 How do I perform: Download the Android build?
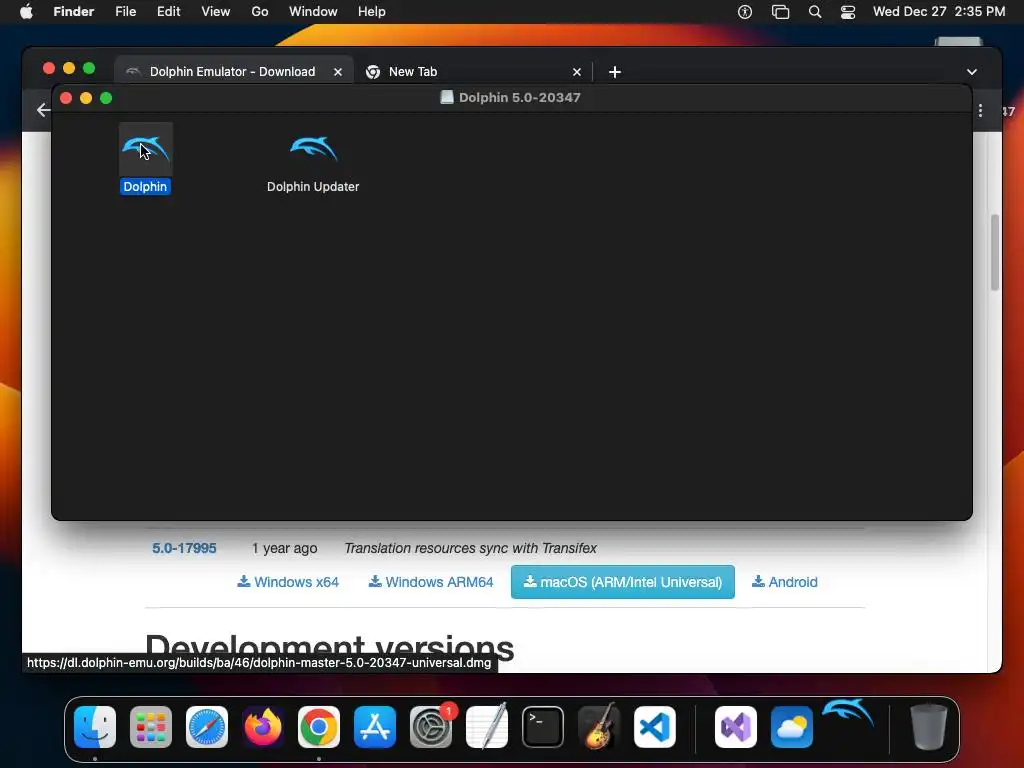point(785,582)
